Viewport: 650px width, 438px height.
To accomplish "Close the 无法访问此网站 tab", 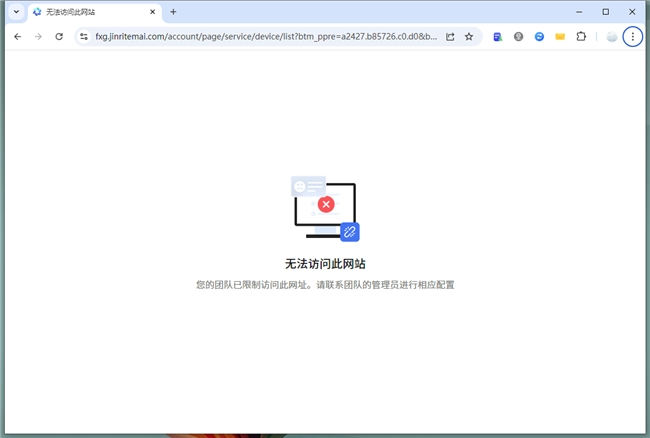I will point(153,12).
